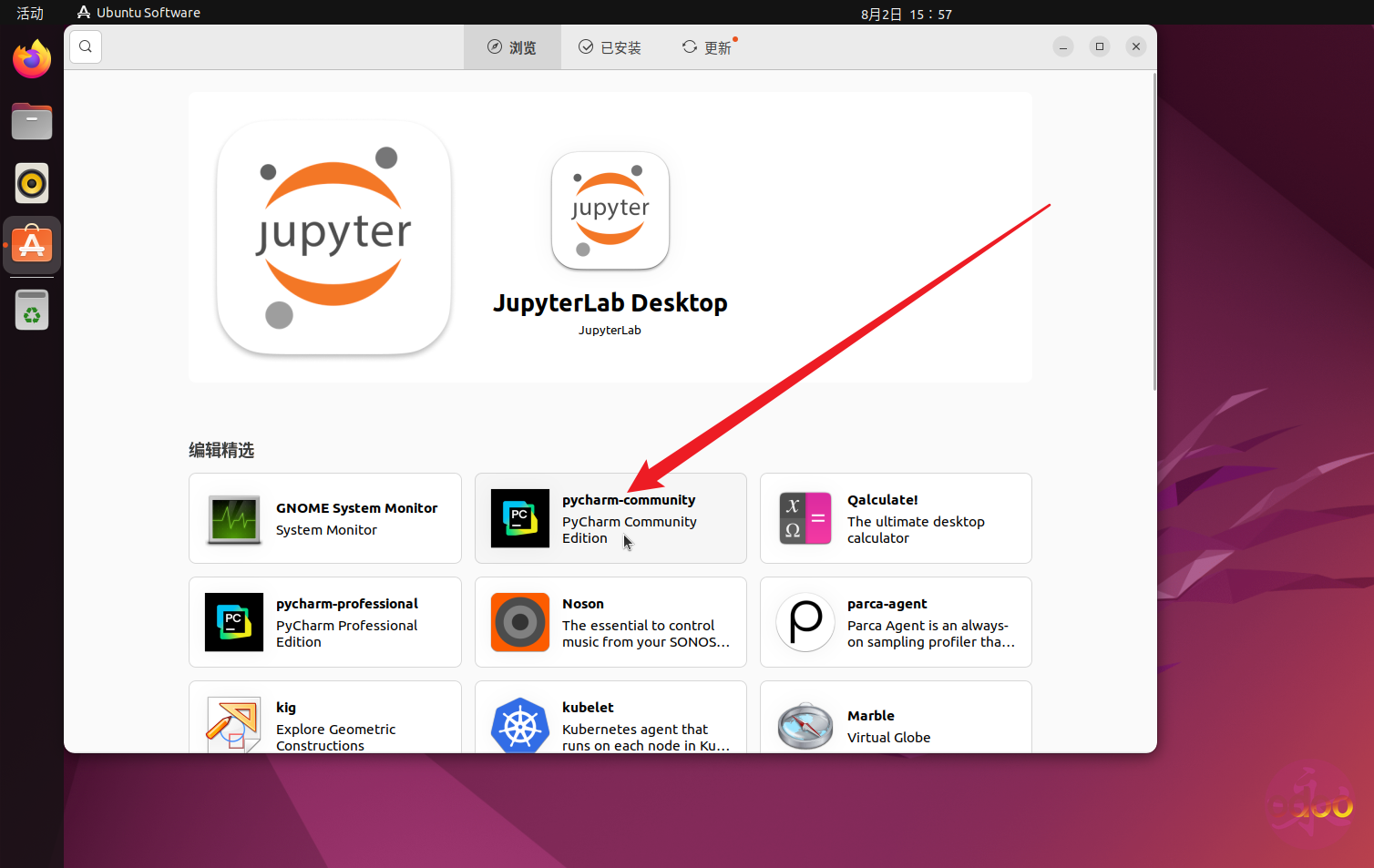Open the 更新 tab
Viewport: 1374px width, 868px height.
[x=709, y=47]
